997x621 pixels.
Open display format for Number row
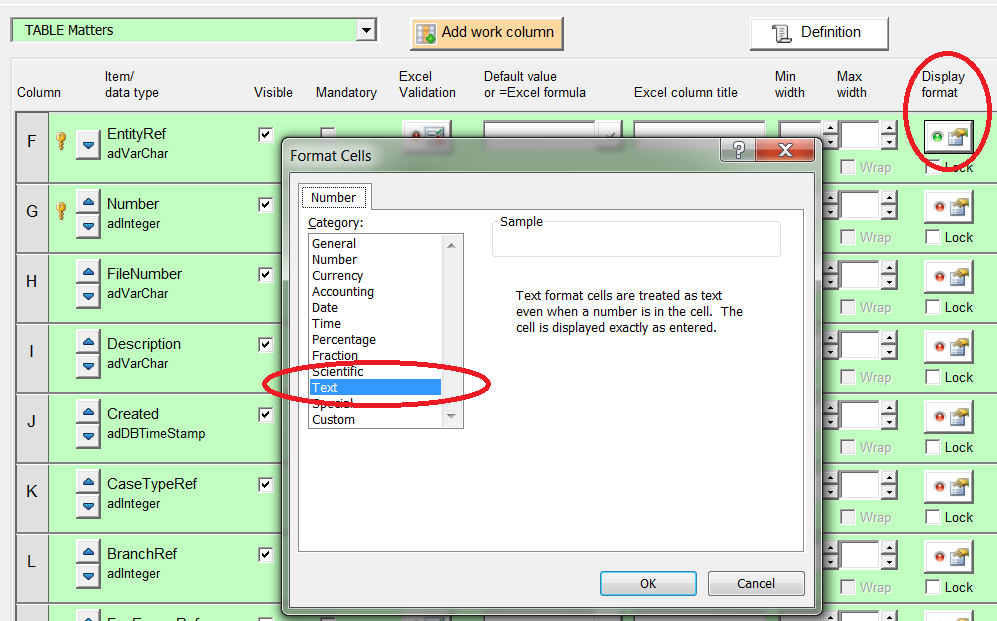[948, 207]
